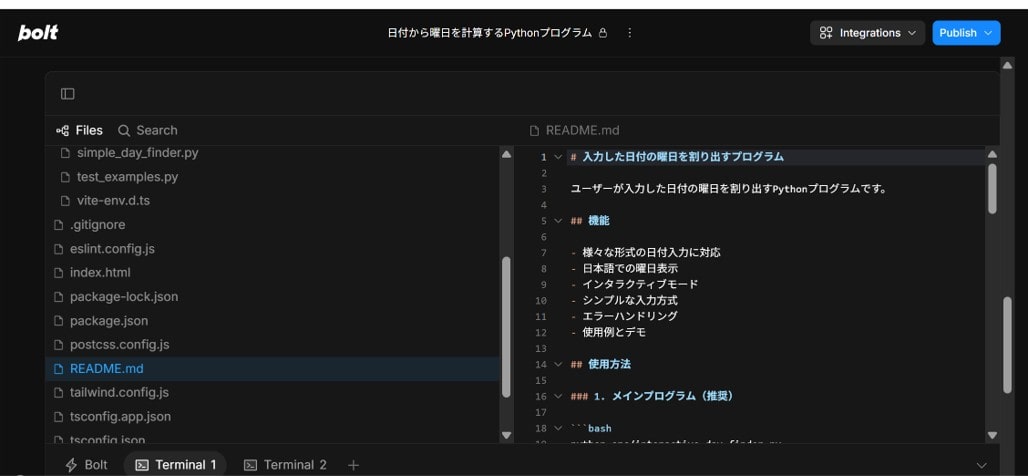Add a new terminal with plus

[353, 465]
